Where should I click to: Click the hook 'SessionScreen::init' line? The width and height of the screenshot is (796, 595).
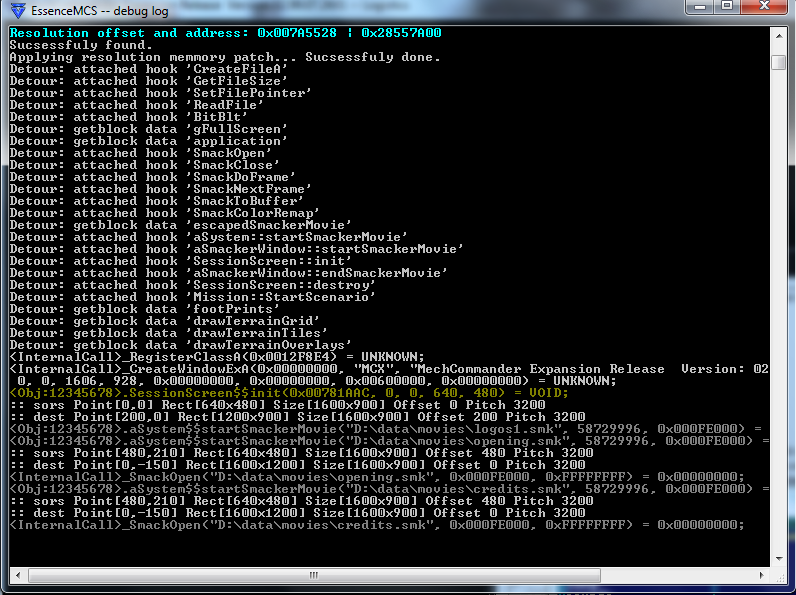pos(181,261)
